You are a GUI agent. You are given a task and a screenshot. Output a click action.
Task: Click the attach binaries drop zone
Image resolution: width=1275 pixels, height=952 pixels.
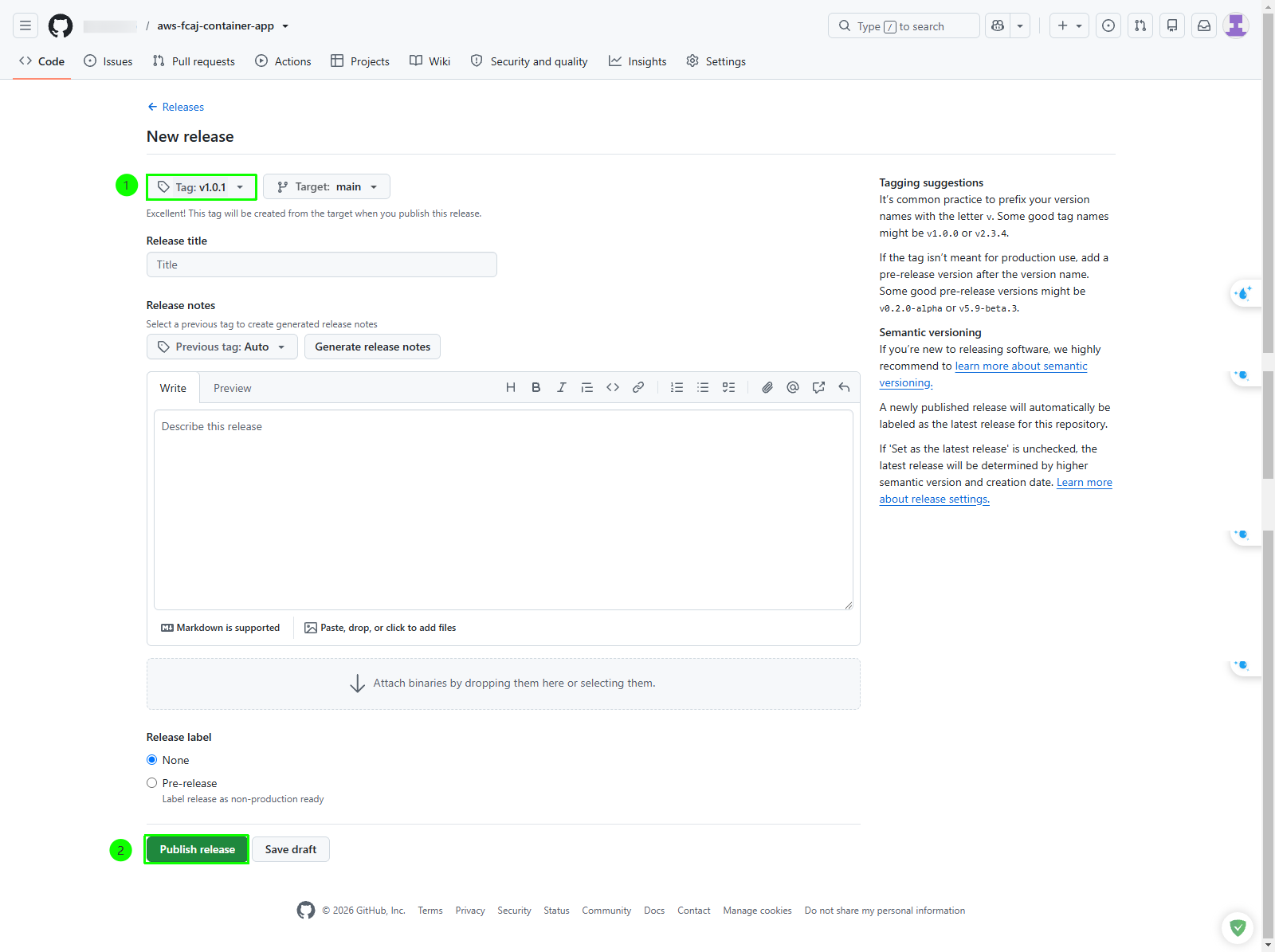click(504, 684)
